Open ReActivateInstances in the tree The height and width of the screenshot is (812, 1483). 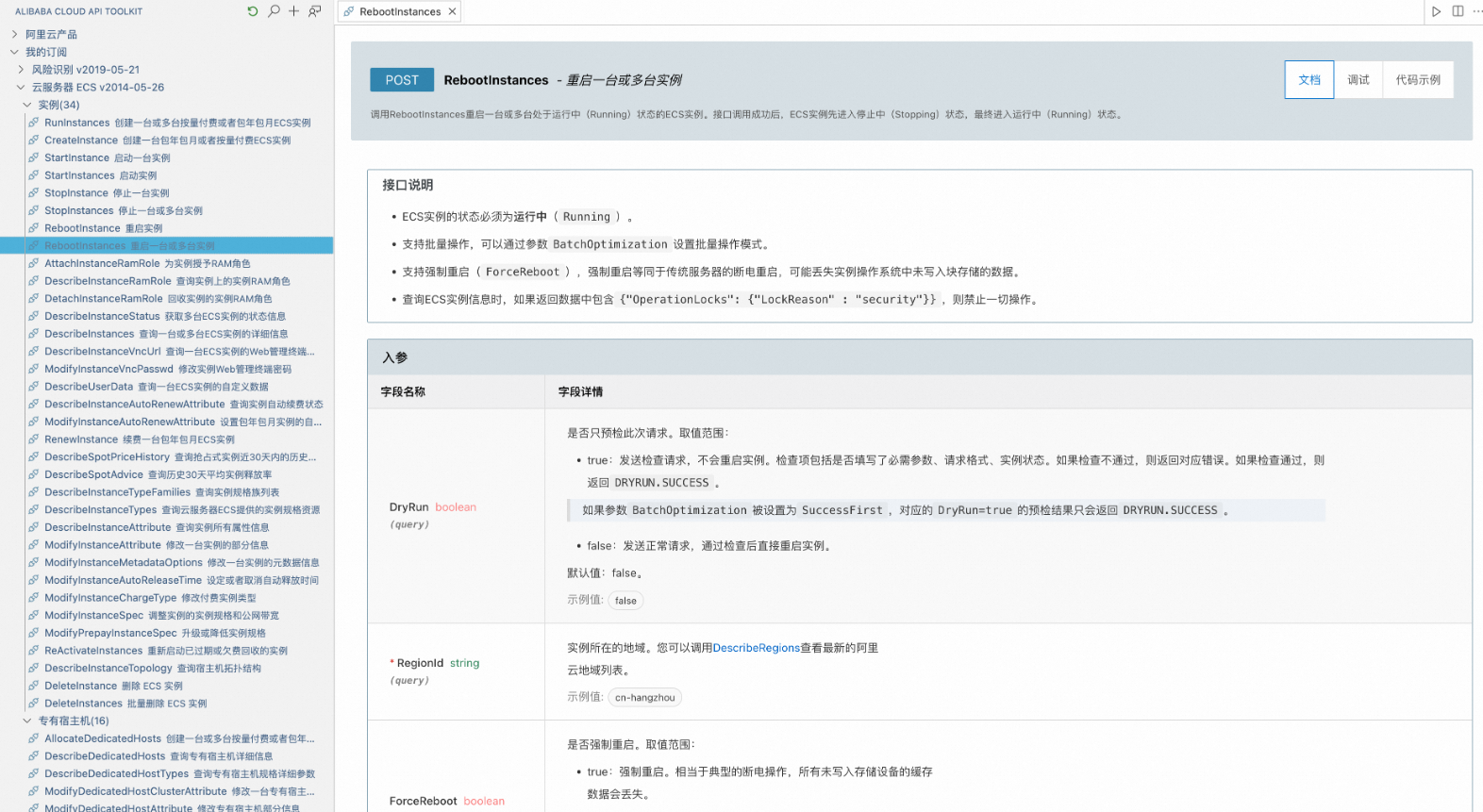pos(167,651)
